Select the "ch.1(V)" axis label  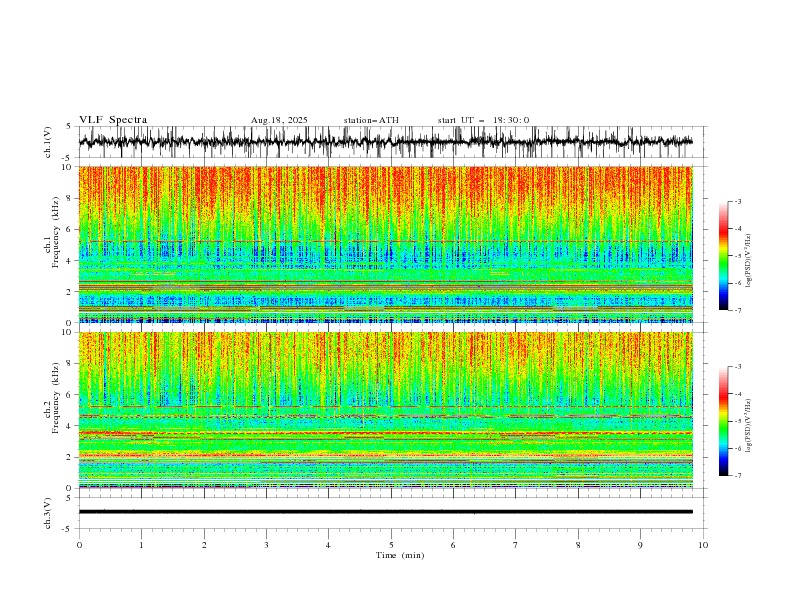(x=48, y=142)
